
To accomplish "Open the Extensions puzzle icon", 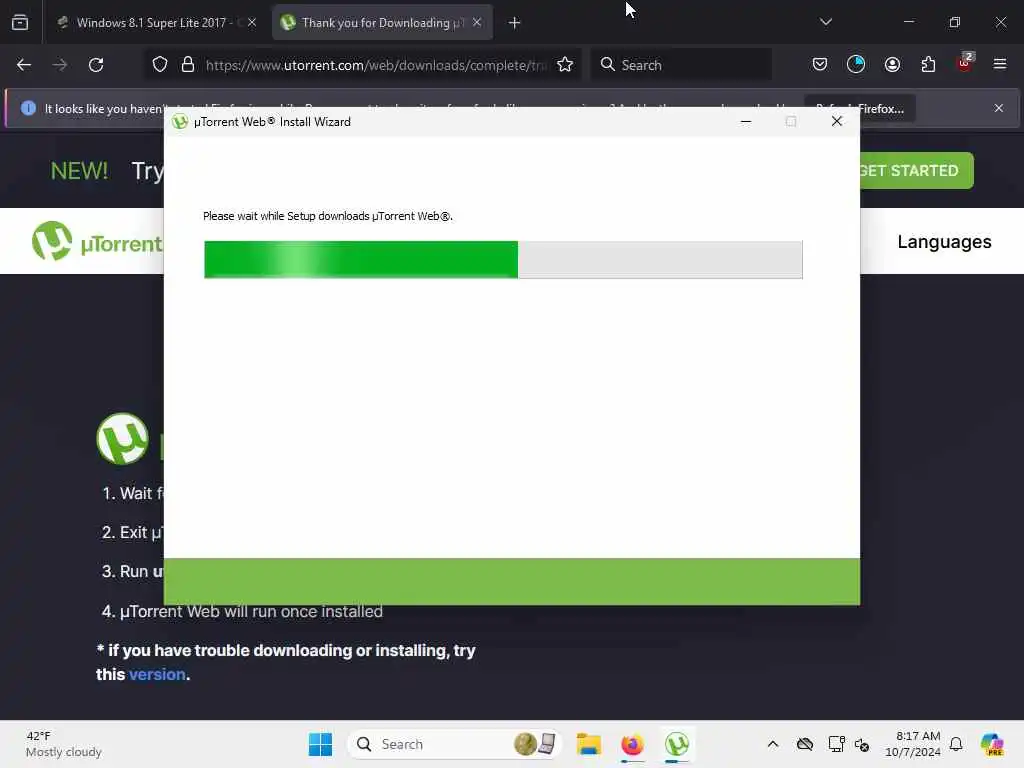I will pos(928,65).
